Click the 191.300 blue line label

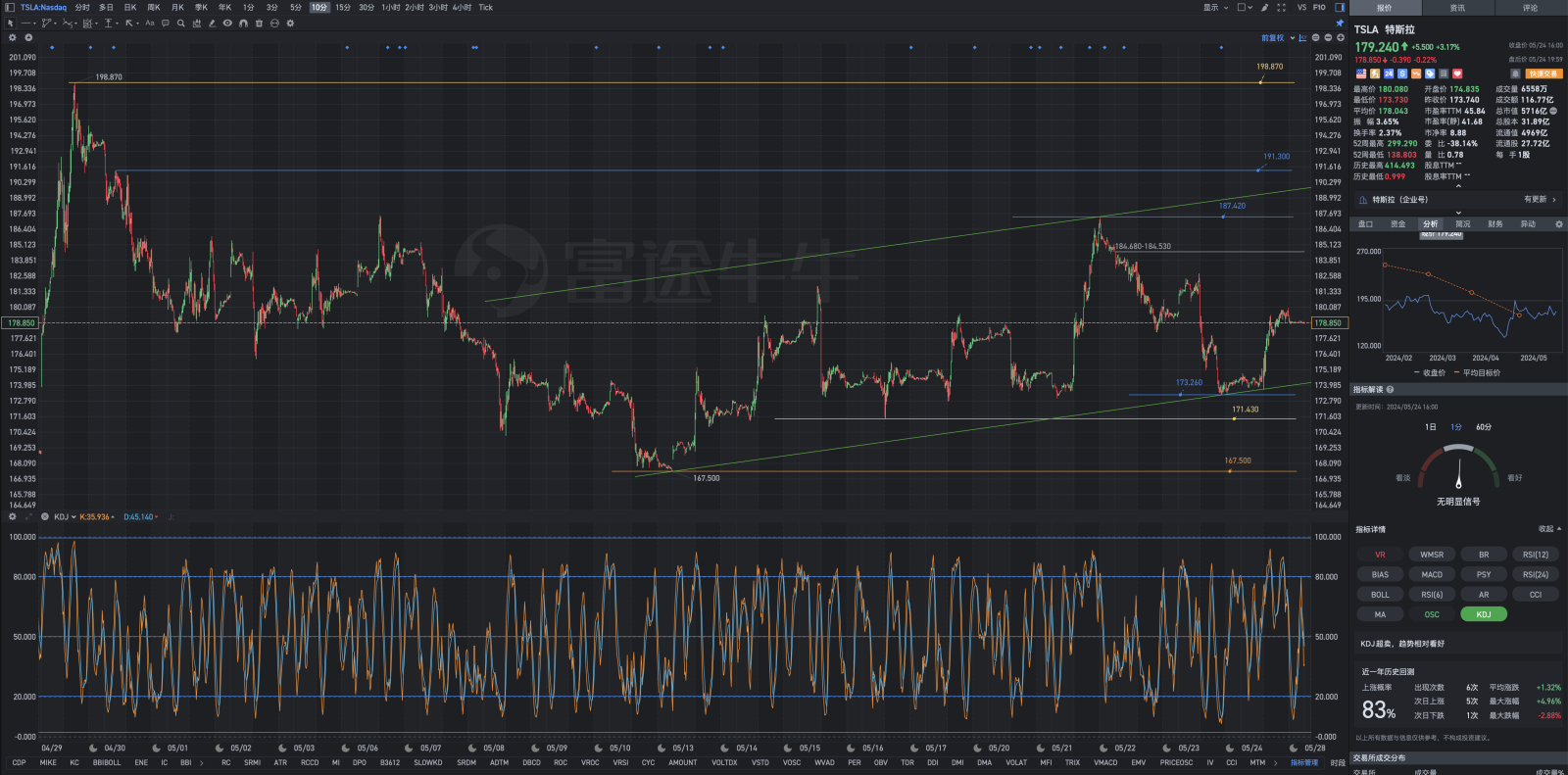(1276, 157)
